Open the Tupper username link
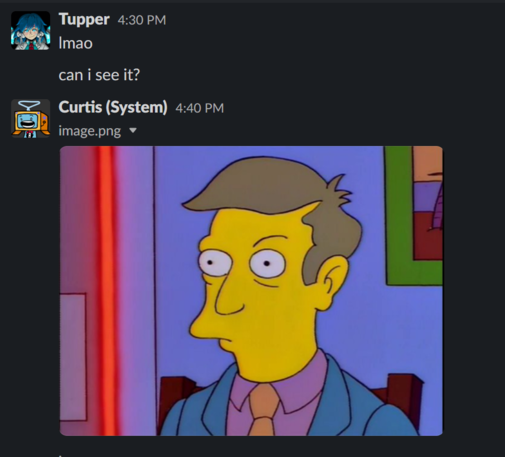 [x=84, y=19]
